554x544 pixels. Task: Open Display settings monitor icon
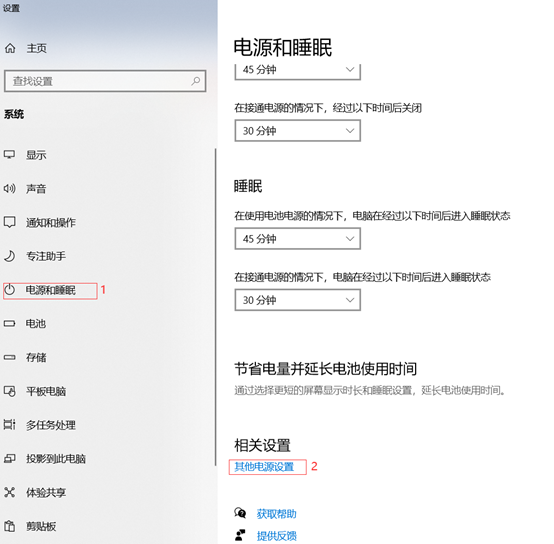click(10, 155)
